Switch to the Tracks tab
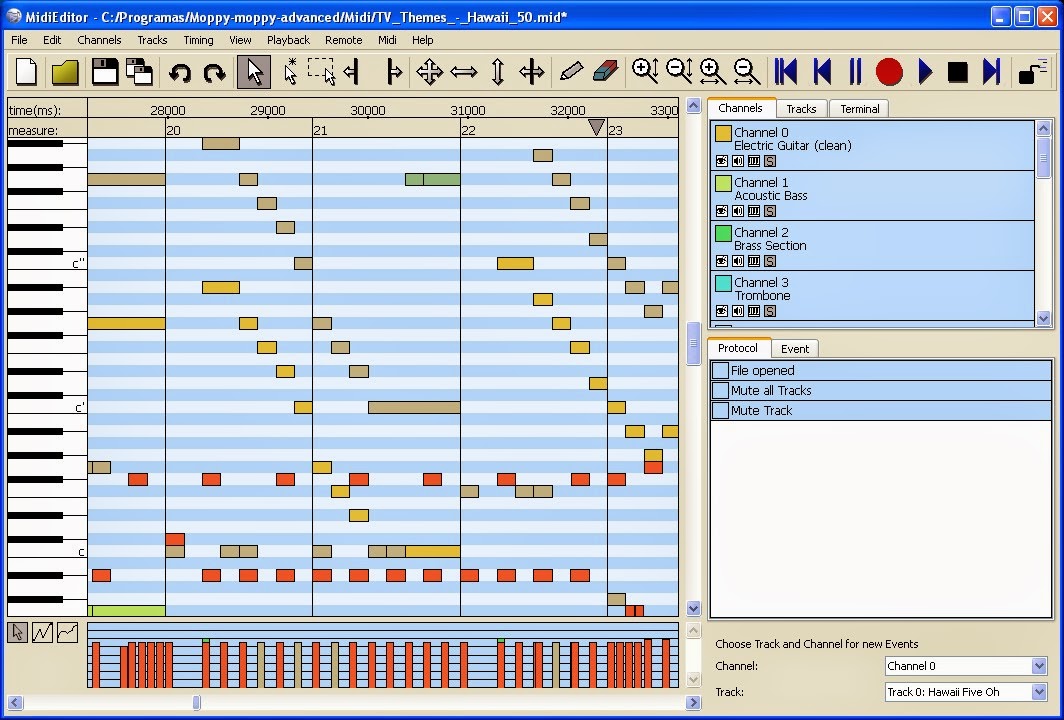The height and width of the screenshot is (720, 1064). 801,108
